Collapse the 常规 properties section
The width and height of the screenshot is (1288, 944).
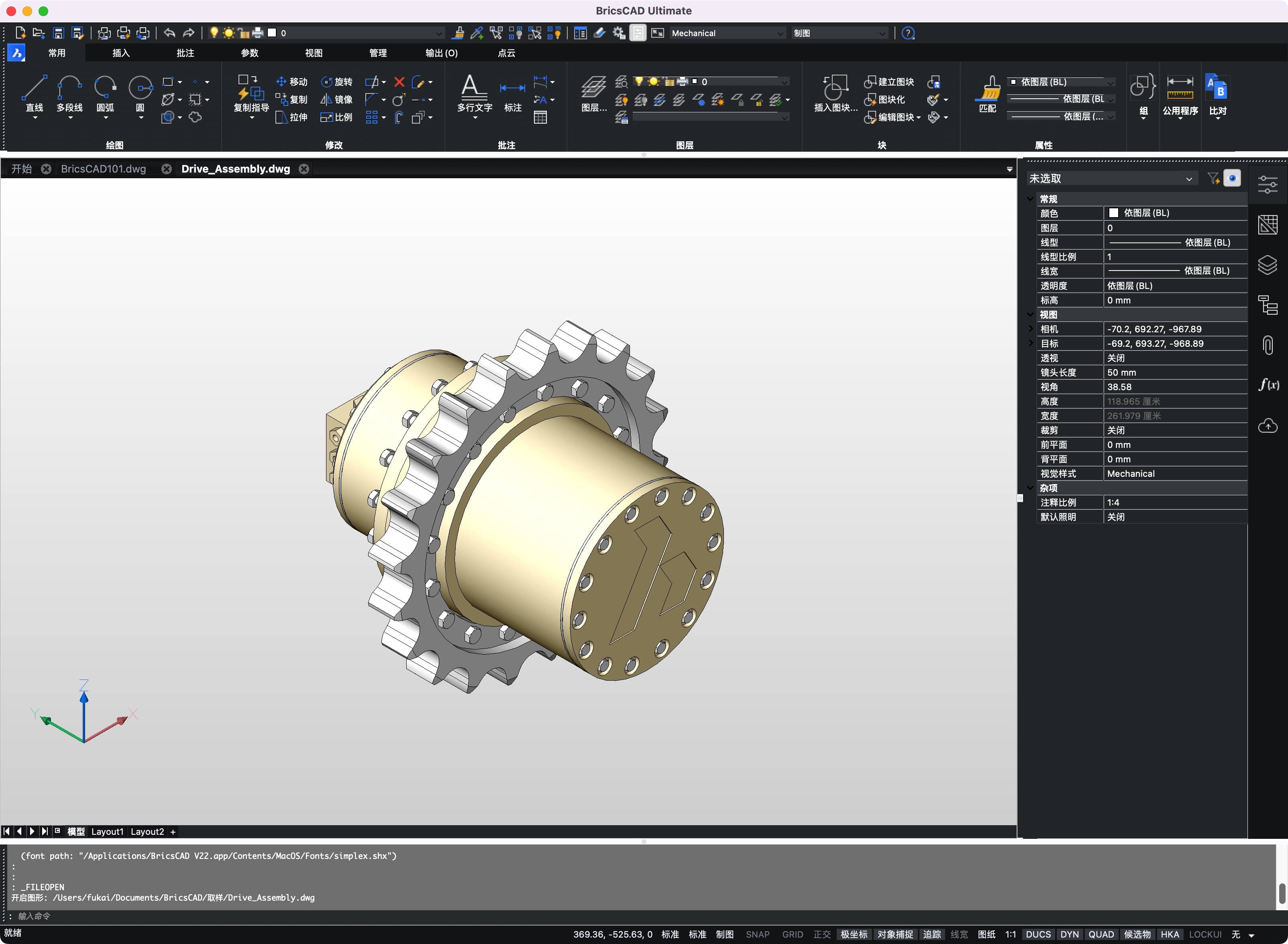click(1030, 199)
